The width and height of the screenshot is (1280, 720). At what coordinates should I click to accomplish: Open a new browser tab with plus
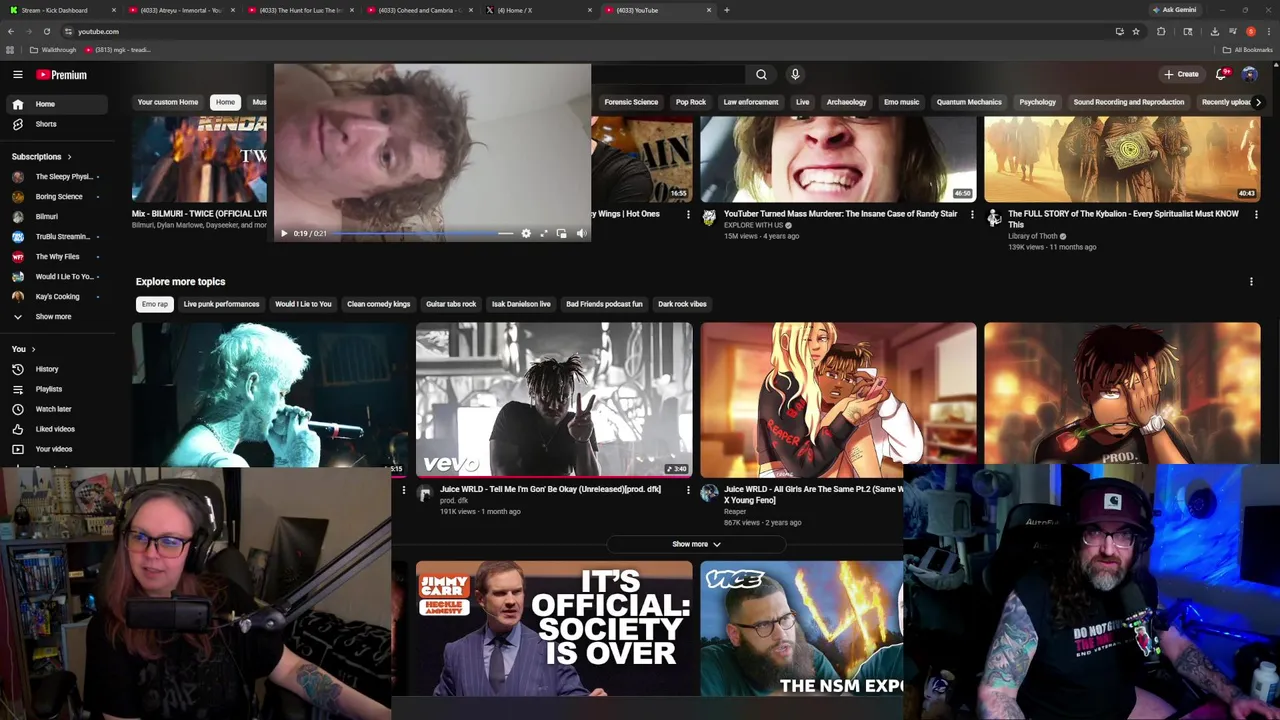[x=726, y=10]
